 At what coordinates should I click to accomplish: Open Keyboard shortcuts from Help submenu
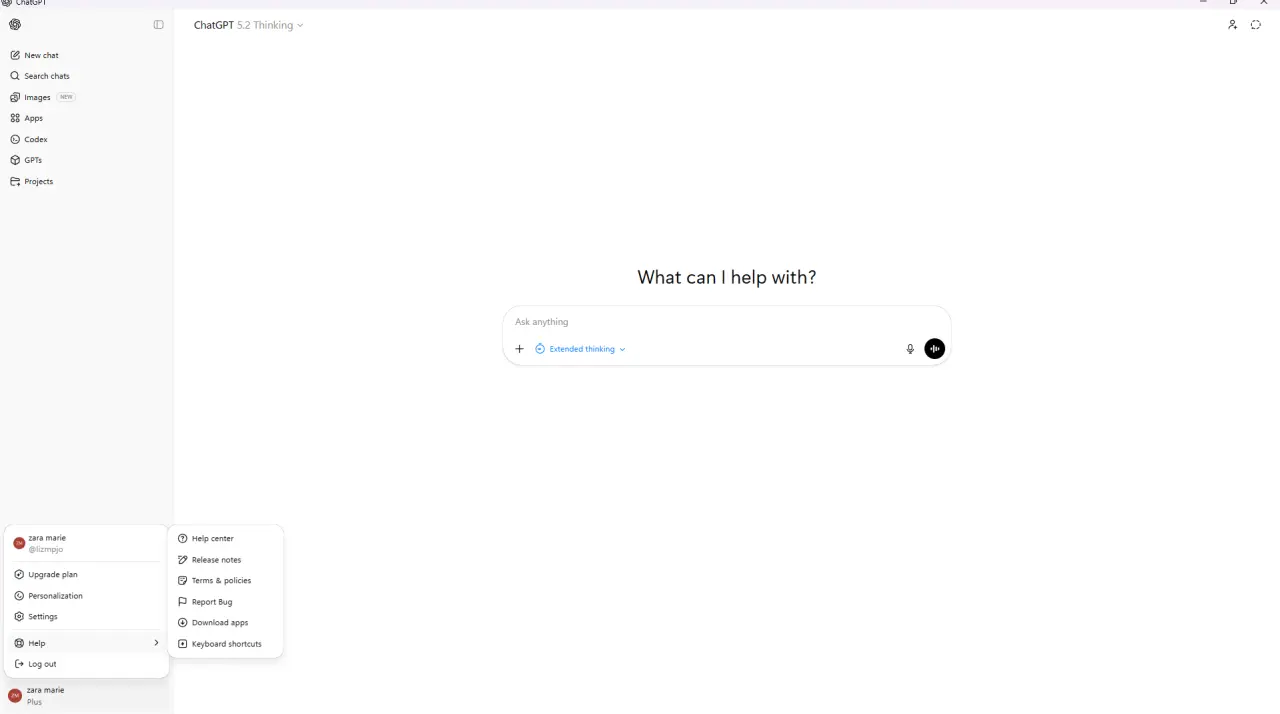pos(226,644)
